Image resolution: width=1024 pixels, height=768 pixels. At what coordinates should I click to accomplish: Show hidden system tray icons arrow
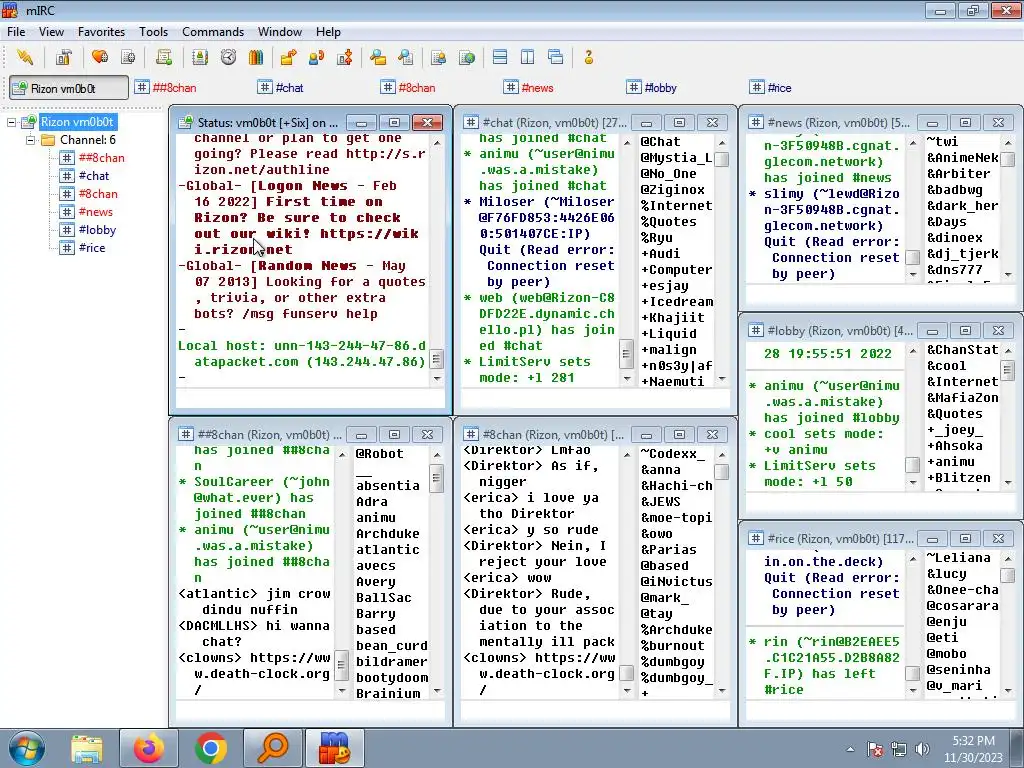(x=850, y=749)
